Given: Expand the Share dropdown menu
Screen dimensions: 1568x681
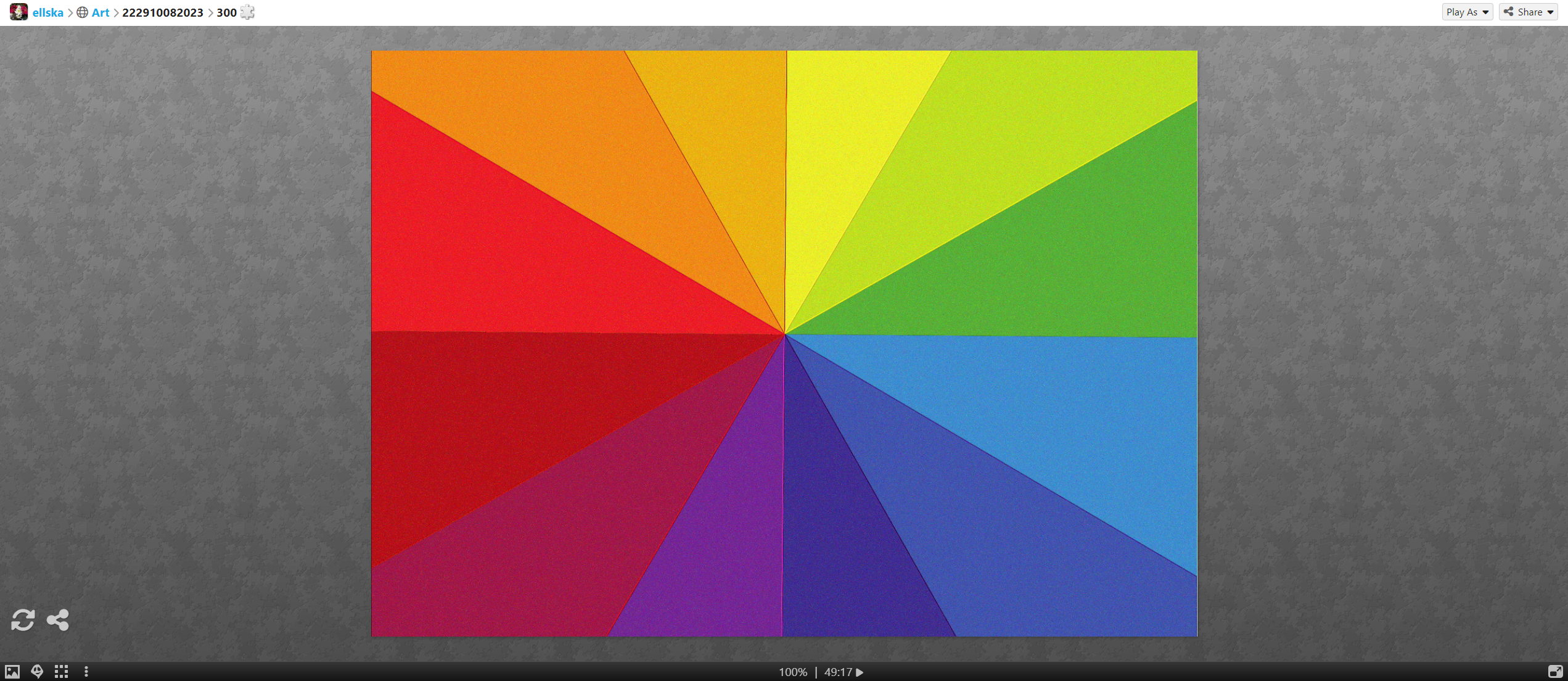Looking at the screenshot, I should (x=1528, y=12).
